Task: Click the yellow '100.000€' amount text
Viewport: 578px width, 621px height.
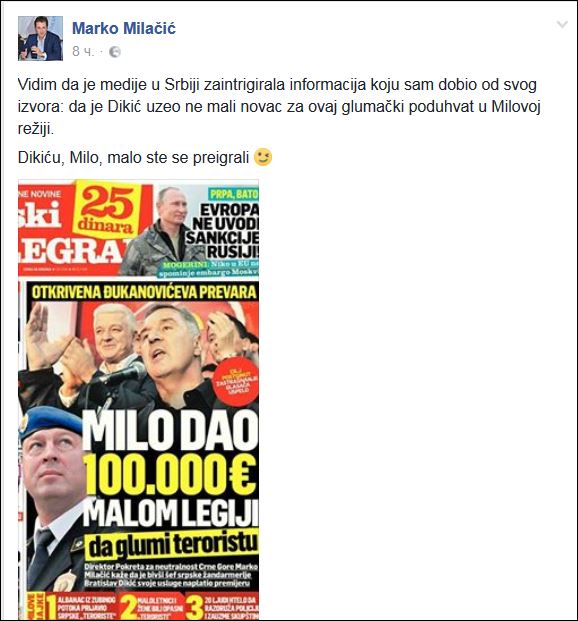Action: click(170, 473)
